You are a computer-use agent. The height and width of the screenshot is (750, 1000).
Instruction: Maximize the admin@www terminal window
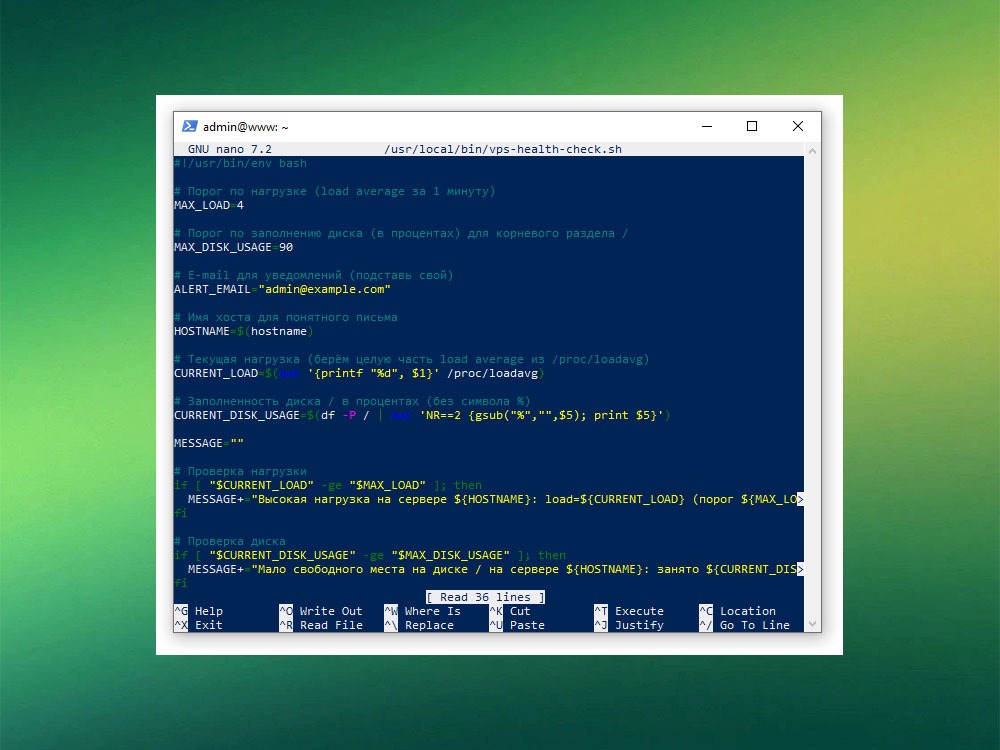click(752, 127)
